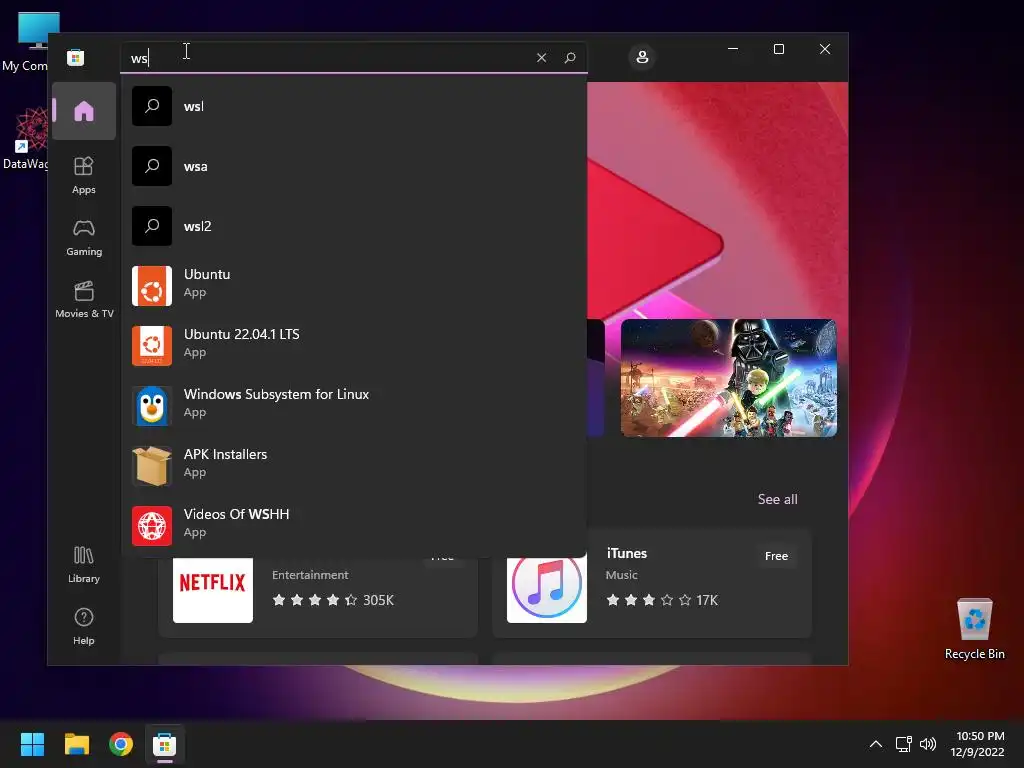Click the Microsoft Store logo icon
The image size is (1024, 768).
(x=76, y=57)
